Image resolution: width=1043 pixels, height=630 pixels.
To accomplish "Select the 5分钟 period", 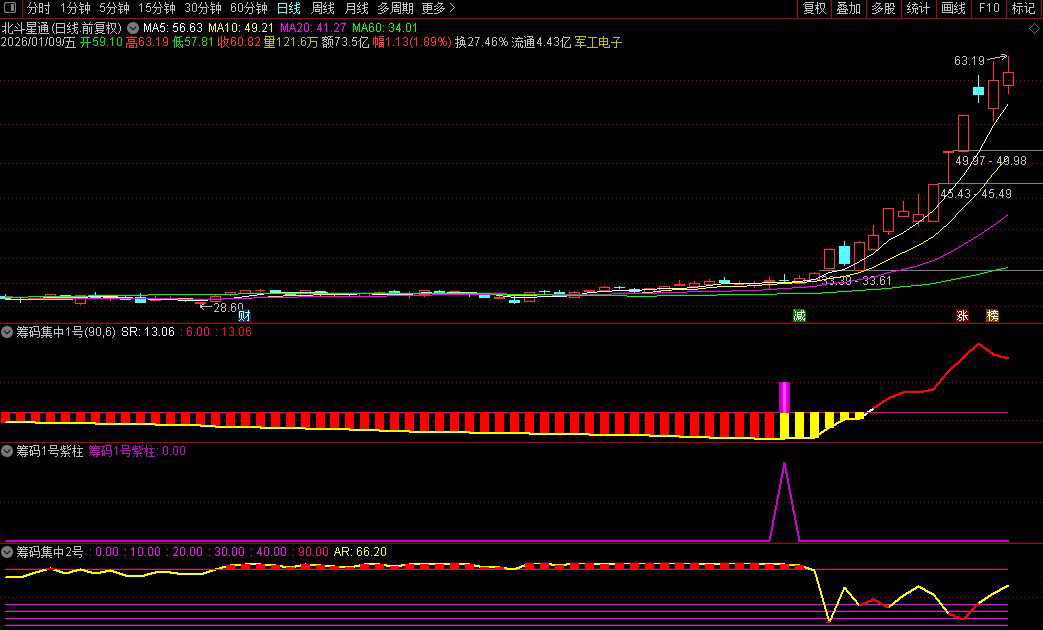I will coord(114,8).
